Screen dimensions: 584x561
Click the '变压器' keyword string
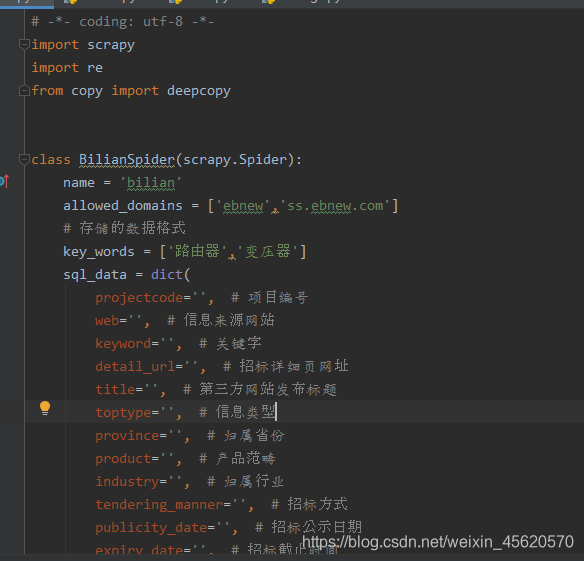(x=267, y=251)
